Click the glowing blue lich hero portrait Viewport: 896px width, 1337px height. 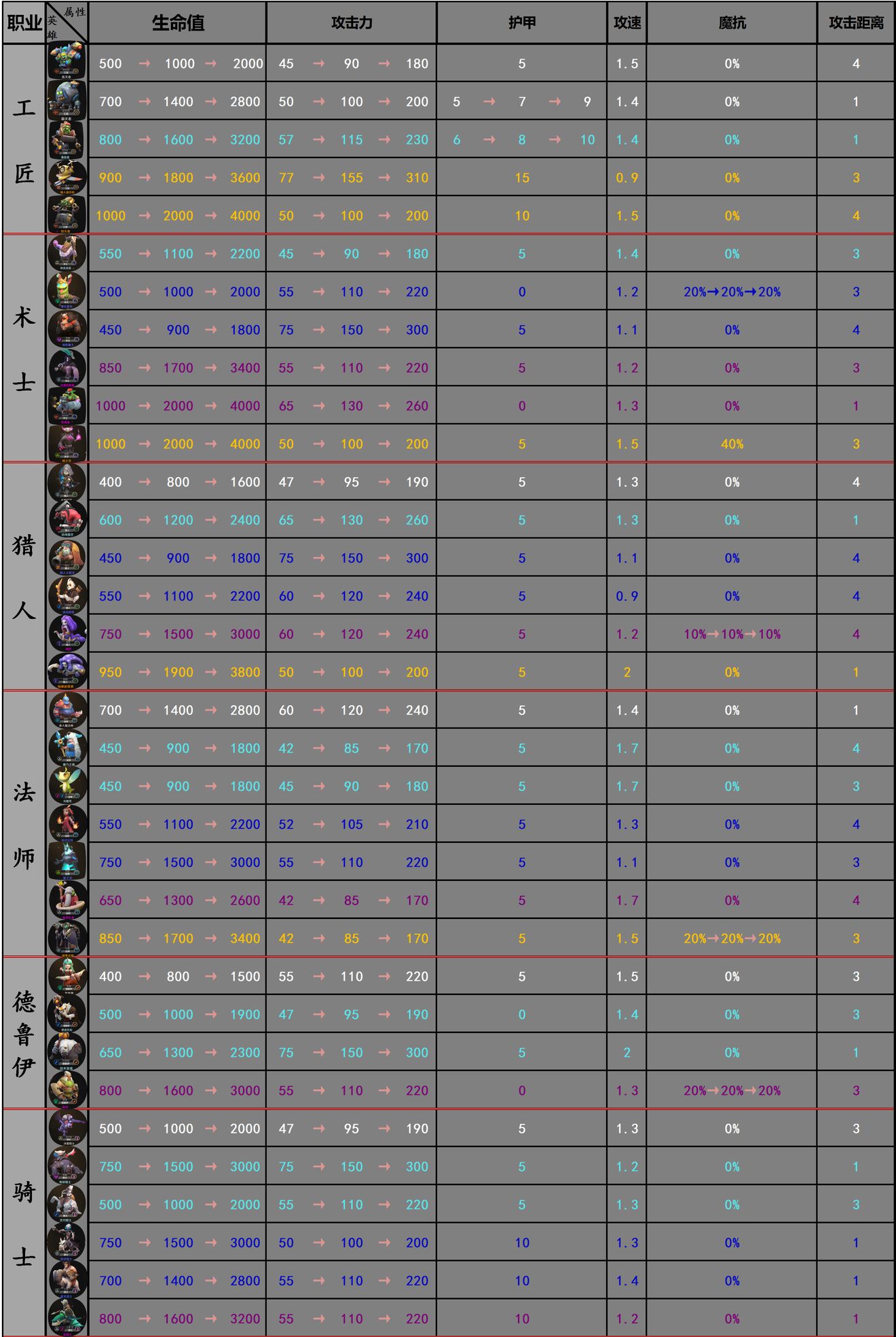click(x=67, y=861)
